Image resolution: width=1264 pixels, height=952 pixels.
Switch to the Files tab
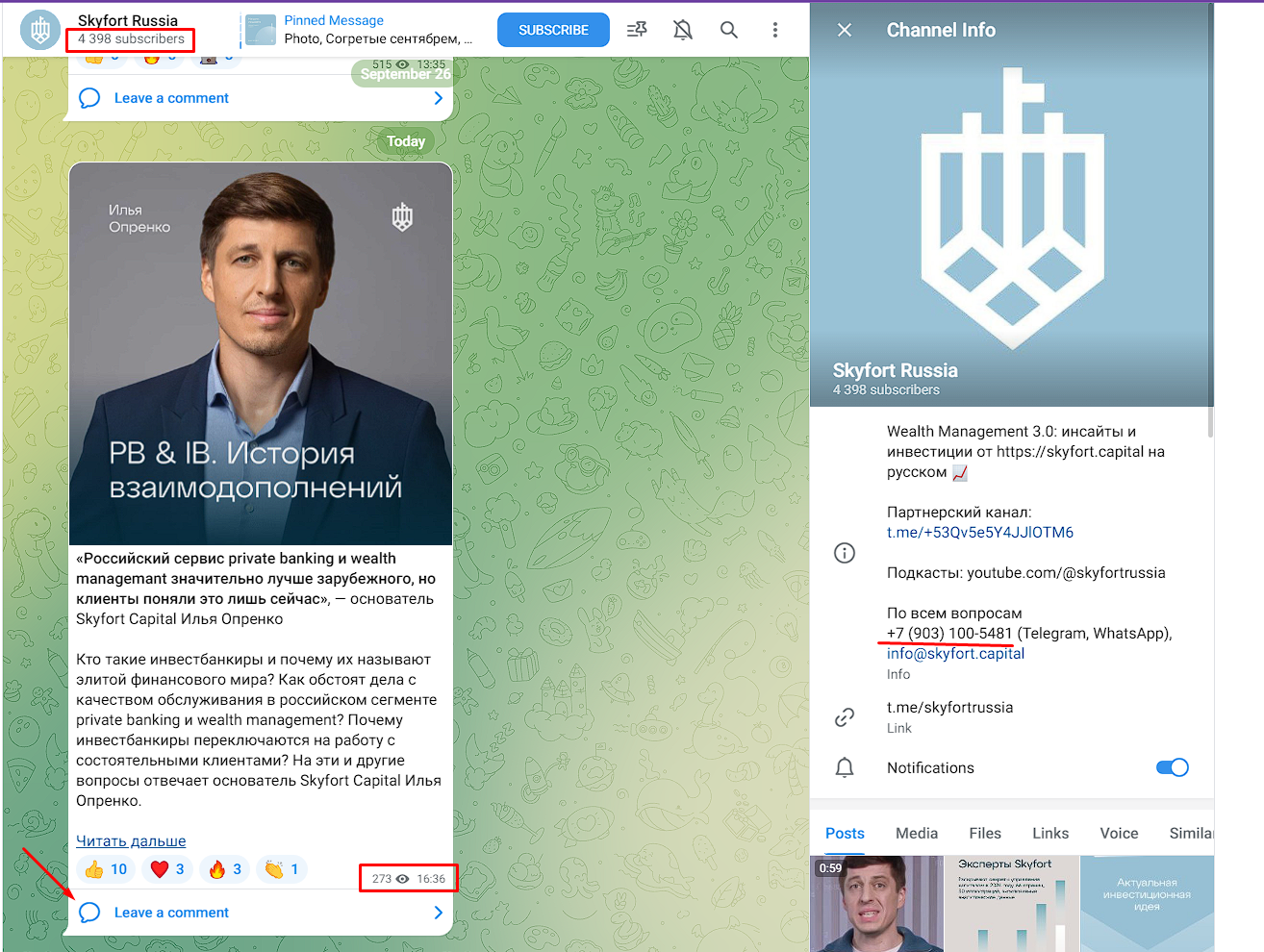tap(985, 833)
